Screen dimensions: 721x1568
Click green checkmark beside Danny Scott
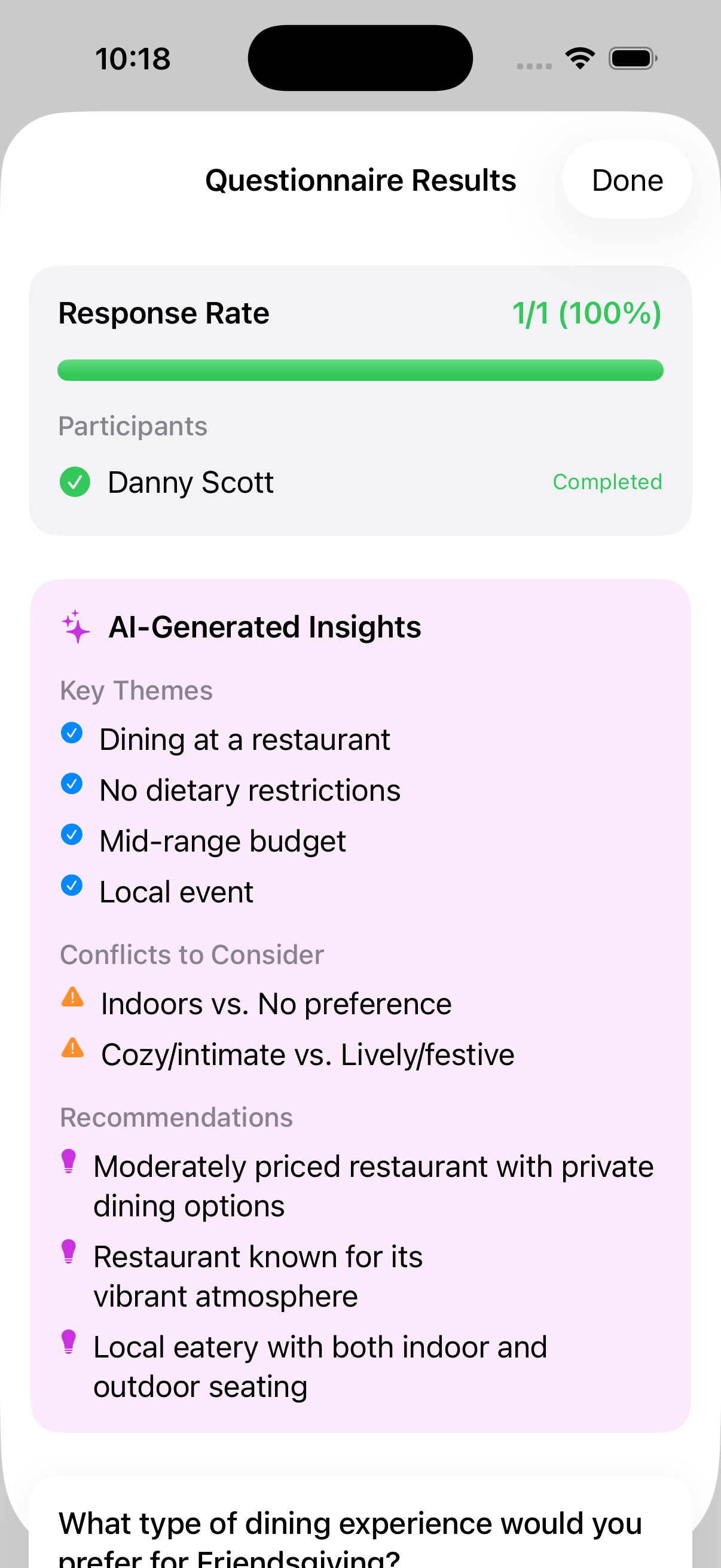click(75, 482)
